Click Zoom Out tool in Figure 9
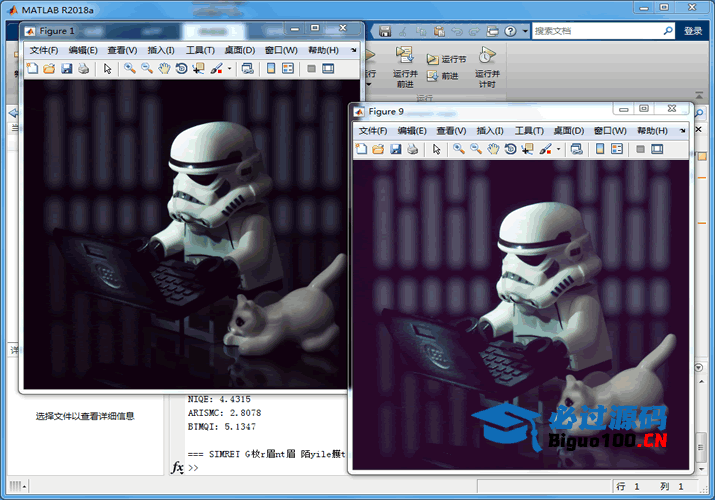The height and width of the screenshot is (500, 715). click(x=476, y=149)
